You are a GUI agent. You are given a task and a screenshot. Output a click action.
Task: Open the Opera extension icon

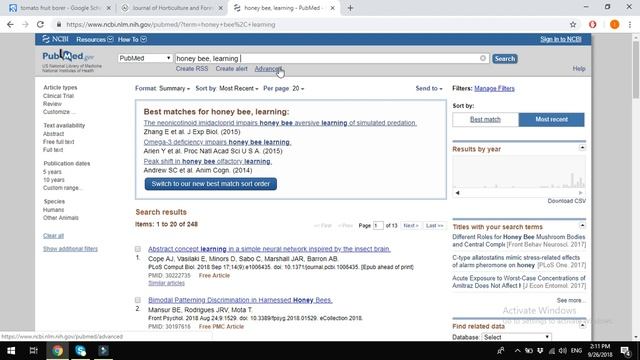click(593, 24)
